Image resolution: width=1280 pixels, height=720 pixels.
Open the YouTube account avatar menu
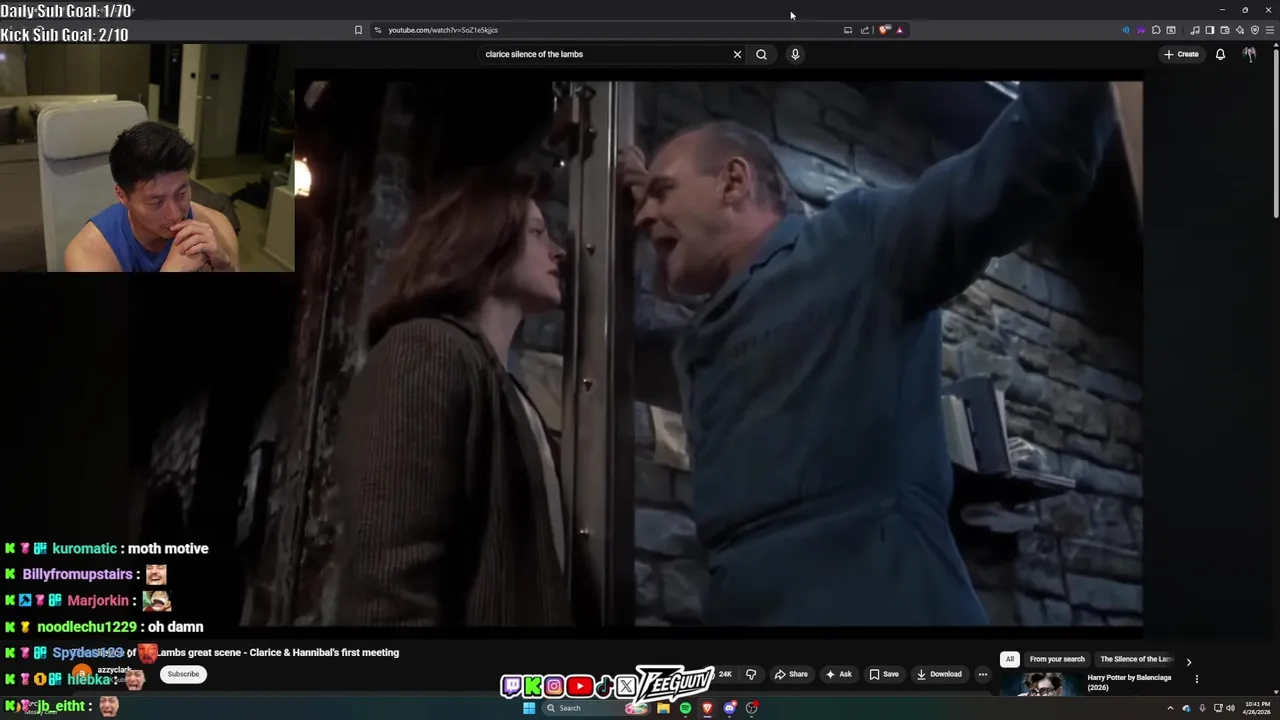pos(1249,54)
